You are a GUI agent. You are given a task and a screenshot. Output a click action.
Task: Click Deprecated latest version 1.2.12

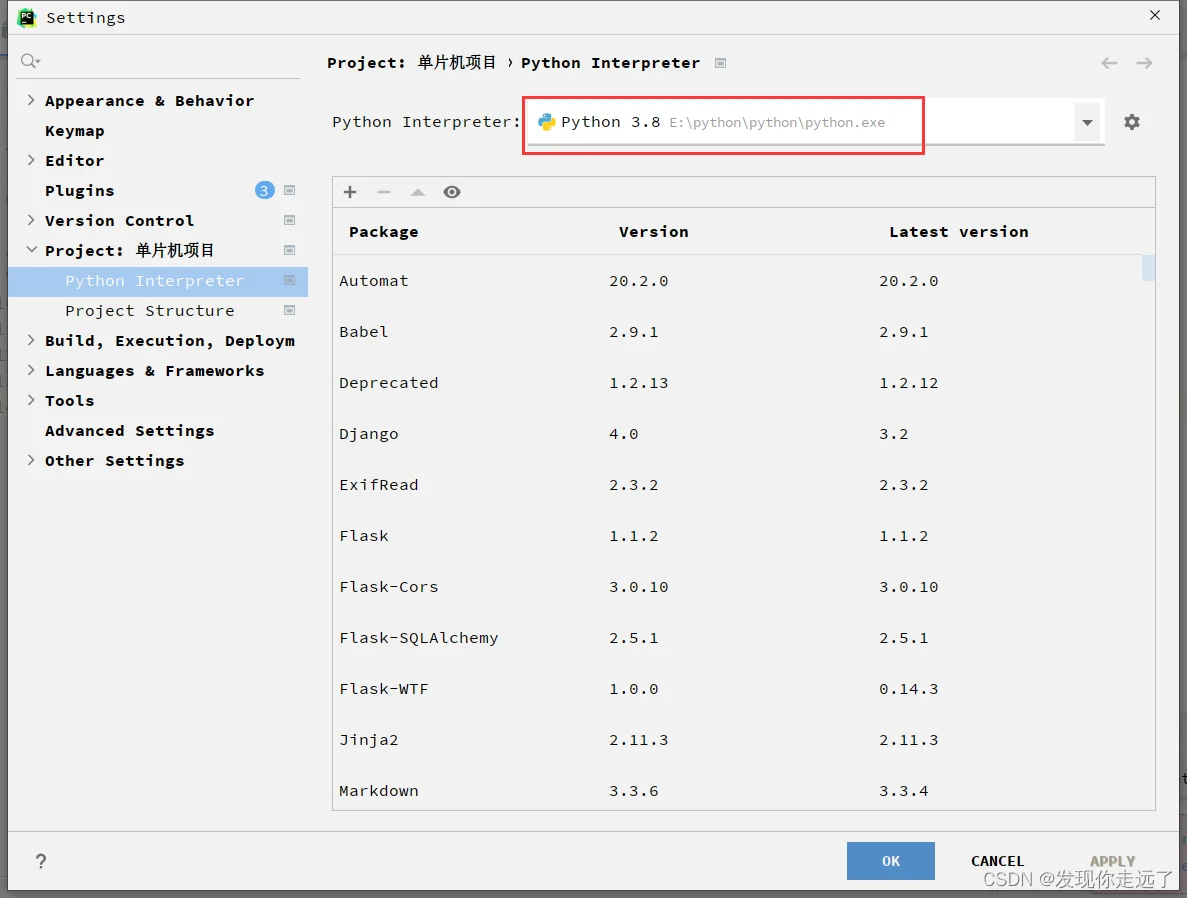tap(908, 383)
